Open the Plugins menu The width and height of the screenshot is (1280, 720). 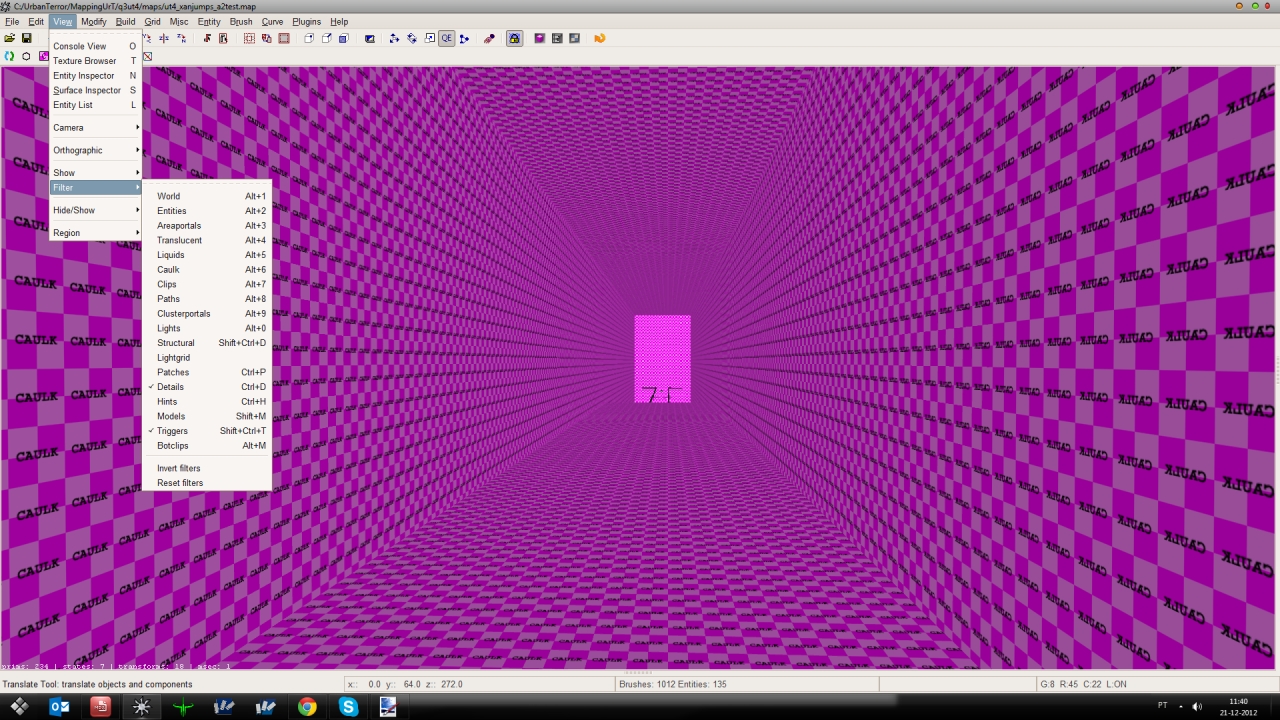(x=306, y=21)
